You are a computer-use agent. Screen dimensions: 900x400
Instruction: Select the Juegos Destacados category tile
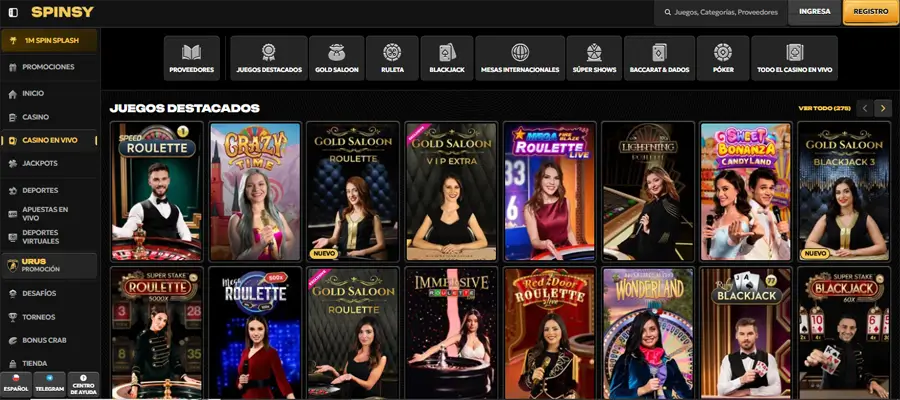click(269, 59)
